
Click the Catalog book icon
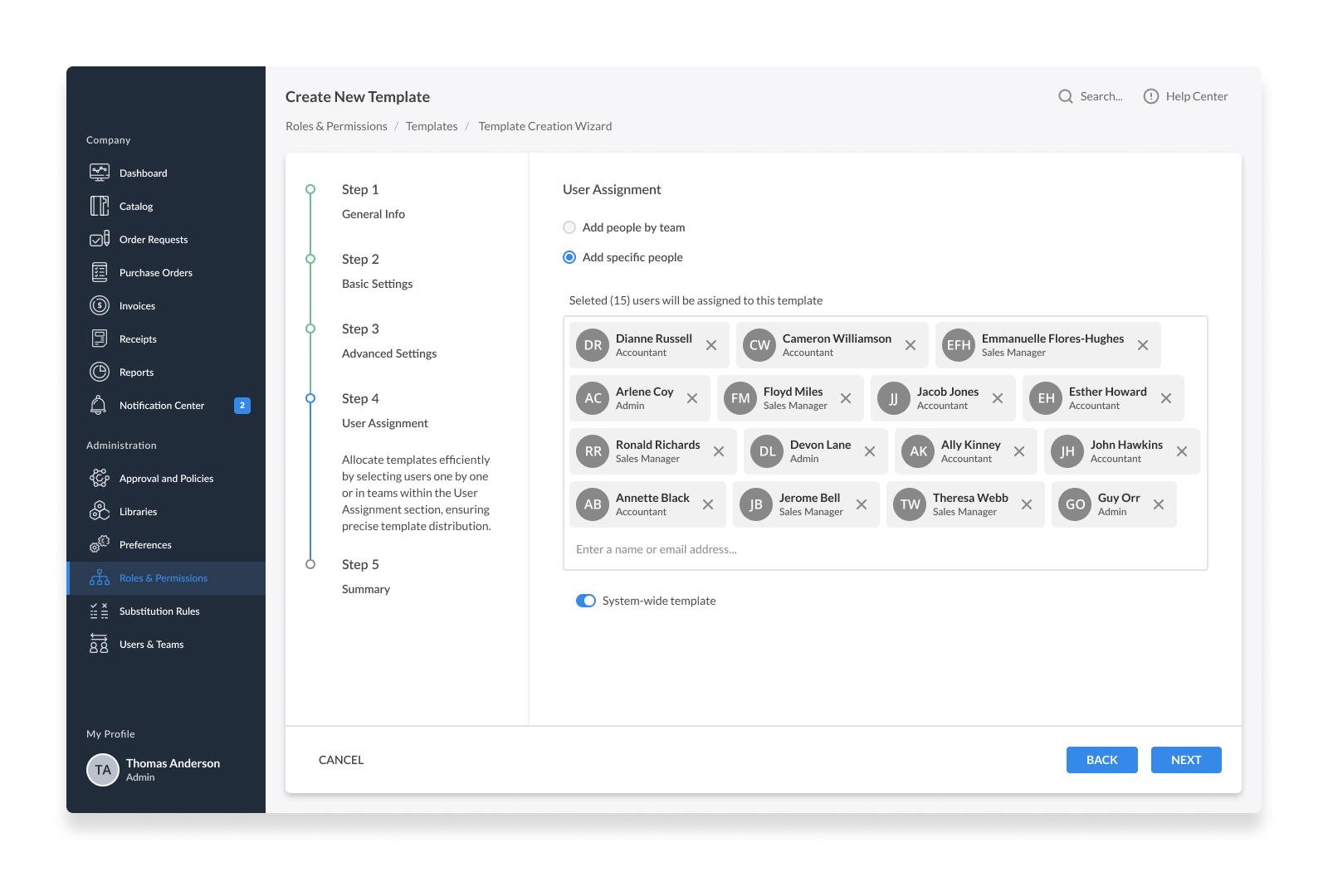point(100,206)
